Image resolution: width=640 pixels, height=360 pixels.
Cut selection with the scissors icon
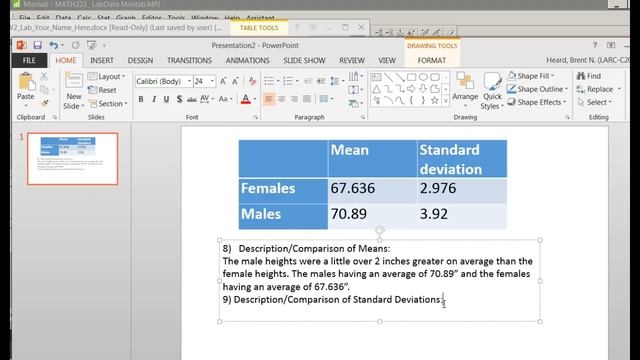click(x=44, y=76)
